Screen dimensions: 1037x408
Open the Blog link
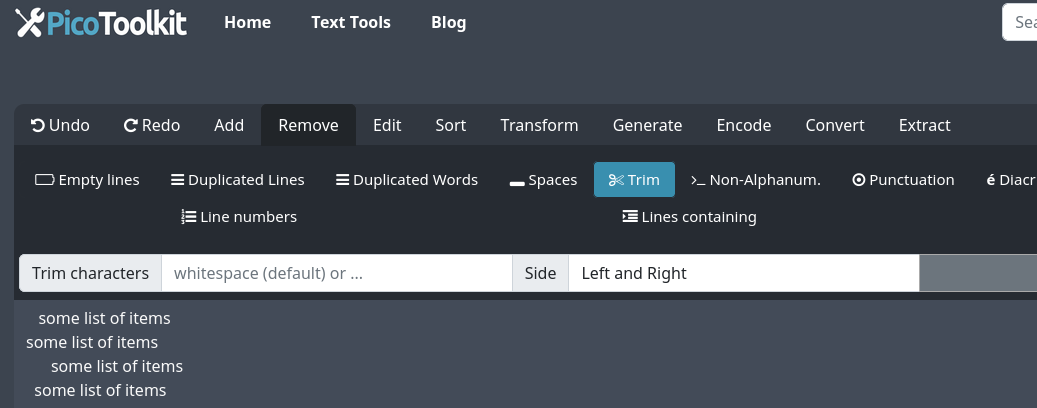click(x=448, y=22)
